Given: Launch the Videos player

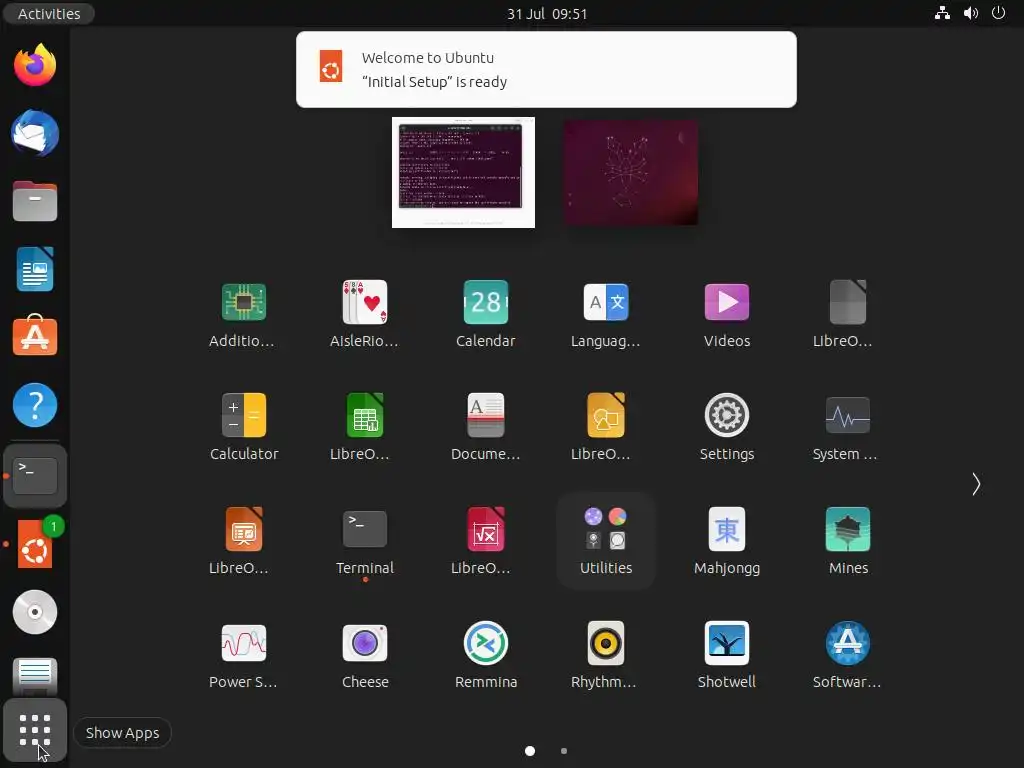Looking at the screenshot, I should 727,302.
